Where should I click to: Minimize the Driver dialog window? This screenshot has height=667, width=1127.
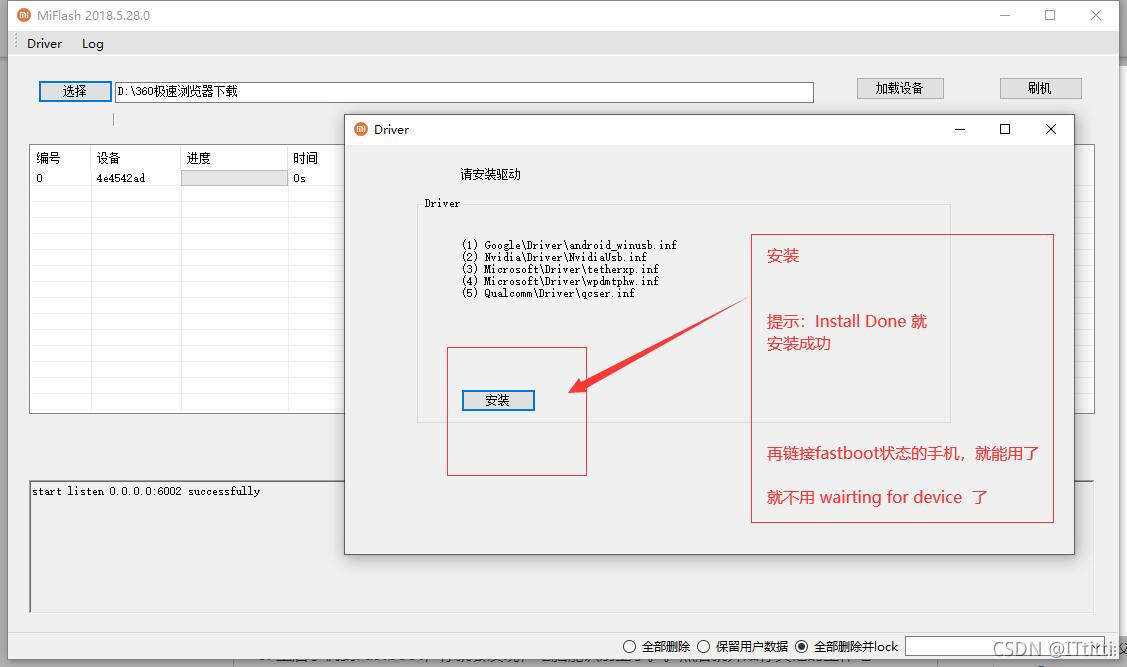pyautogui.click(x=960, y=129)
